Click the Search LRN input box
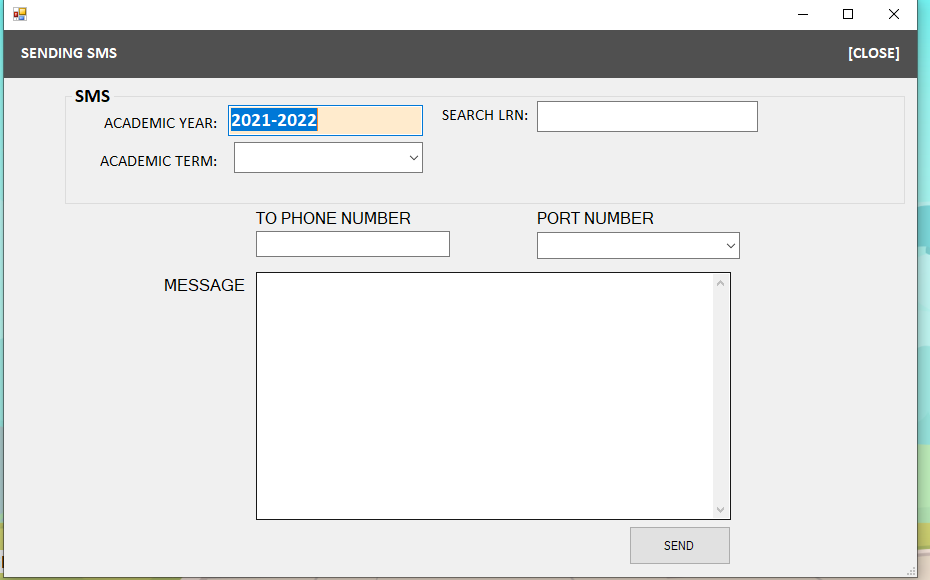 tap(647, 116)
